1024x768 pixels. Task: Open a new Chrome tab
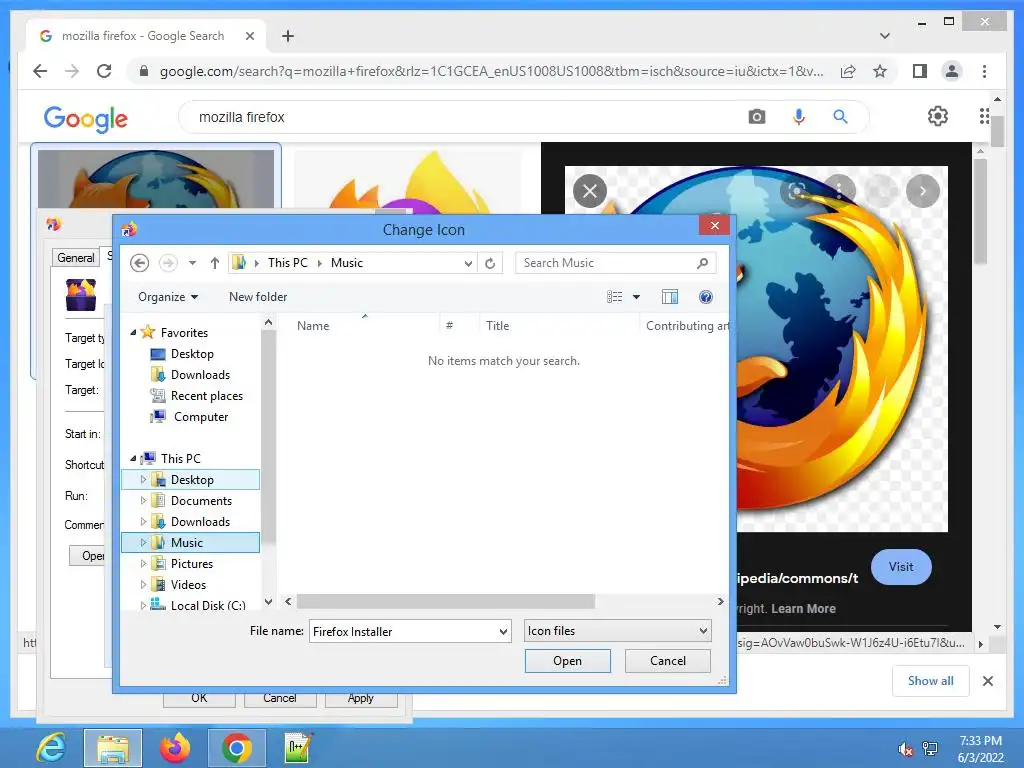[288, 36]
